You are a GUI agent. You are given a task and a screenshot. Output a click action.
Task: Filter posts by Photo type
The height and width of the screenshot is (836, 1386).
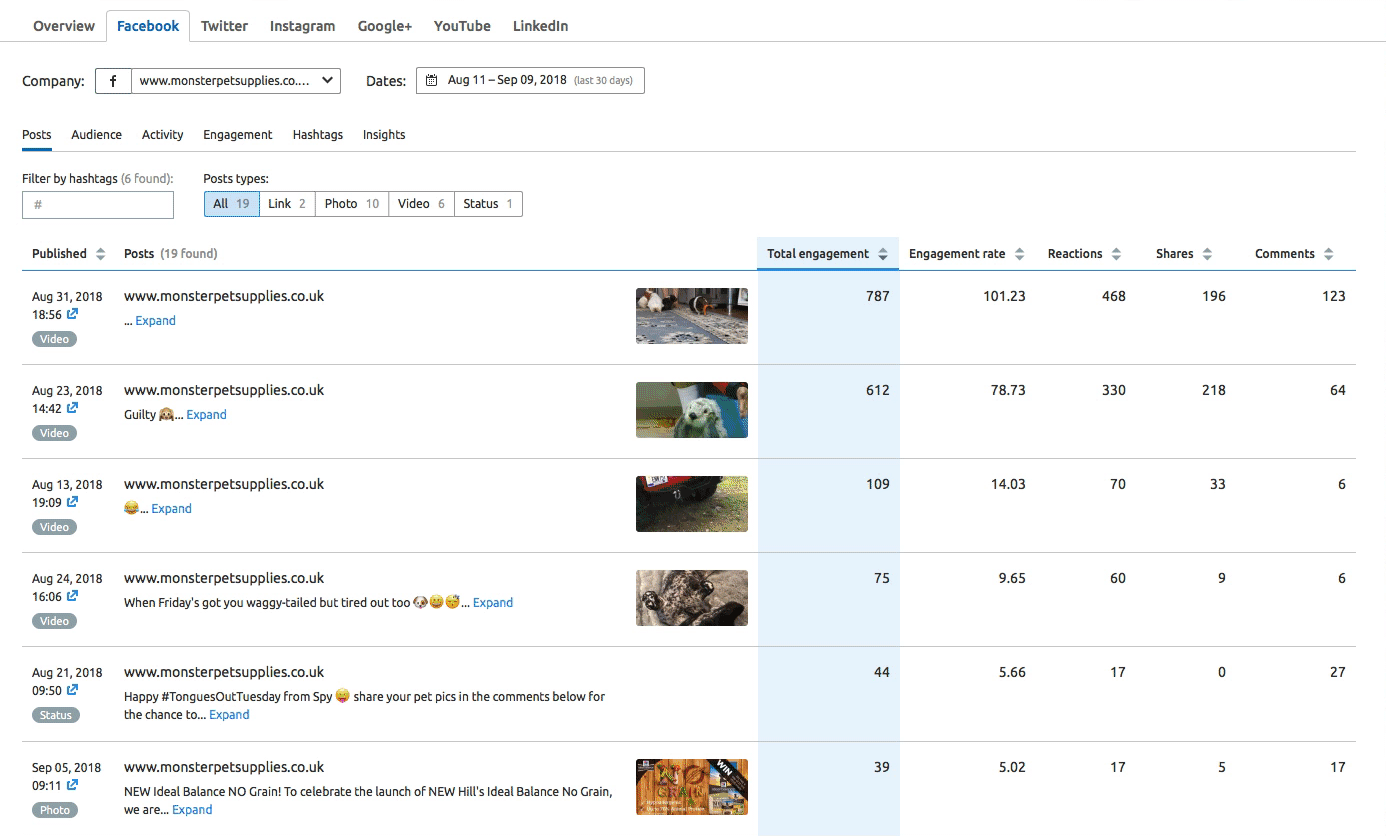pos(352,204)
